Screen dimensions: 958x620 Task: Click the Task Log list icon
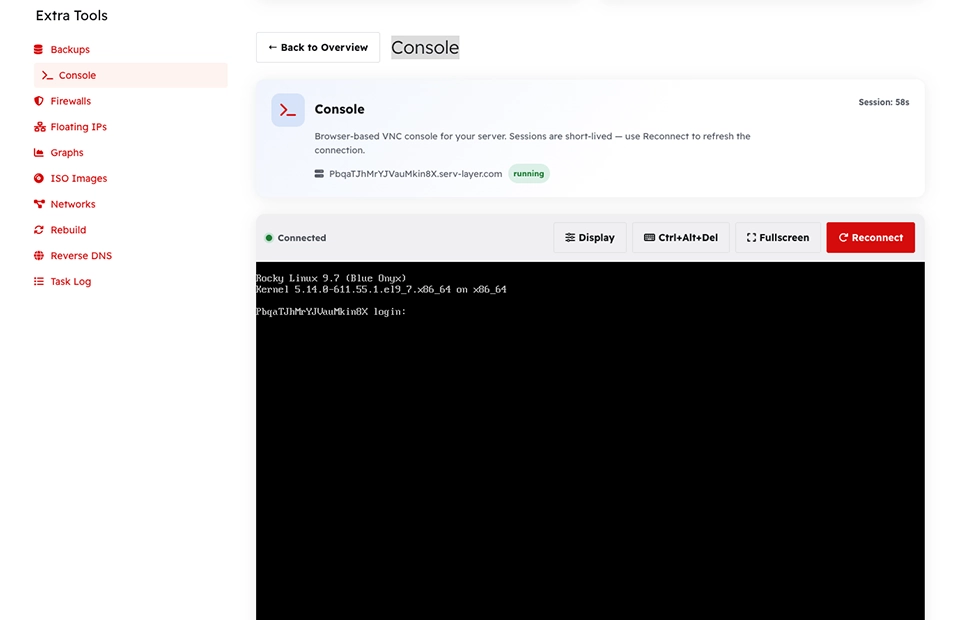point(38,281)
